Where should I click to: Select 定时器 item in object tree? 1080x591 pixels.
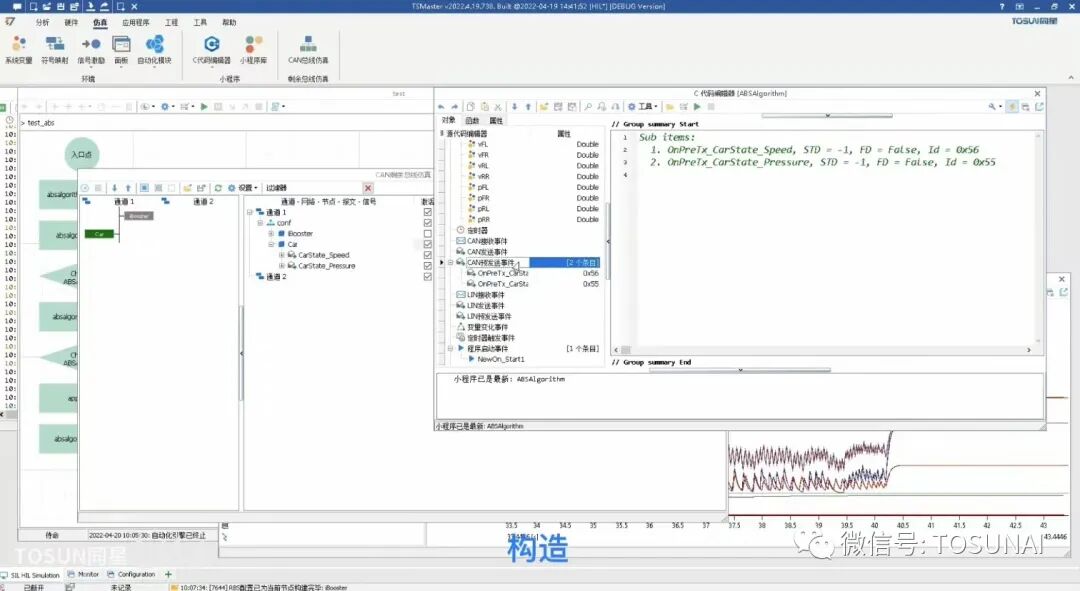(x=477, y=230)
